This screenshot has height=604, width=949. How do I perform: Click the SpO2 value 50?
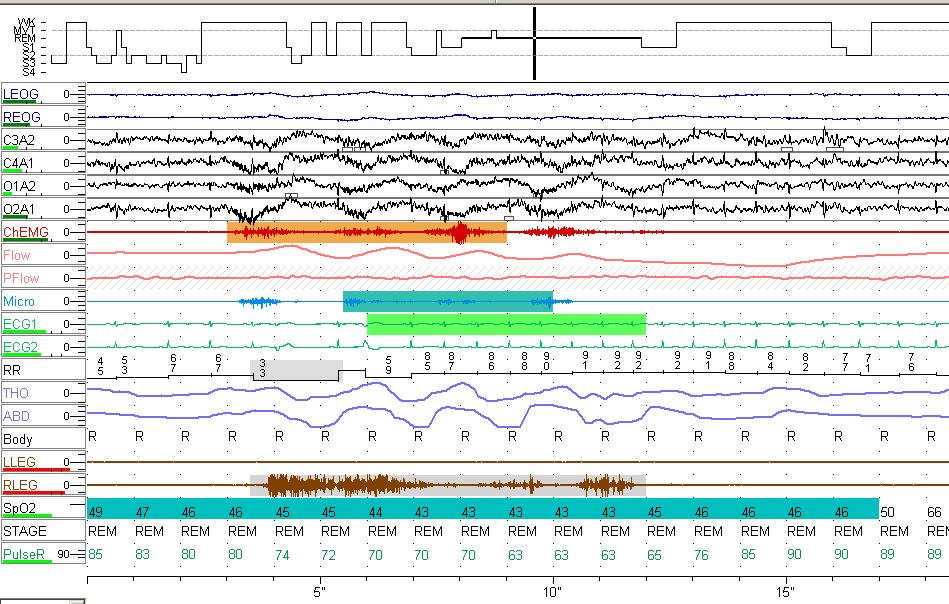(x=887, y=512)
